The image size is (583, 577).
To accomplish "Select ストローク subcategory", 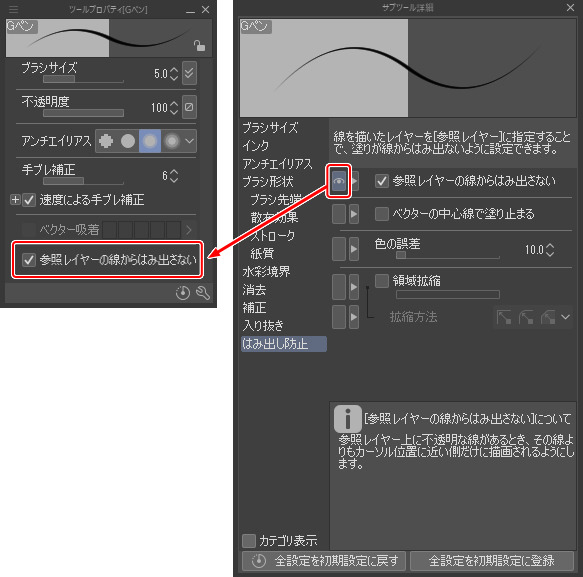I will point(273,236).
